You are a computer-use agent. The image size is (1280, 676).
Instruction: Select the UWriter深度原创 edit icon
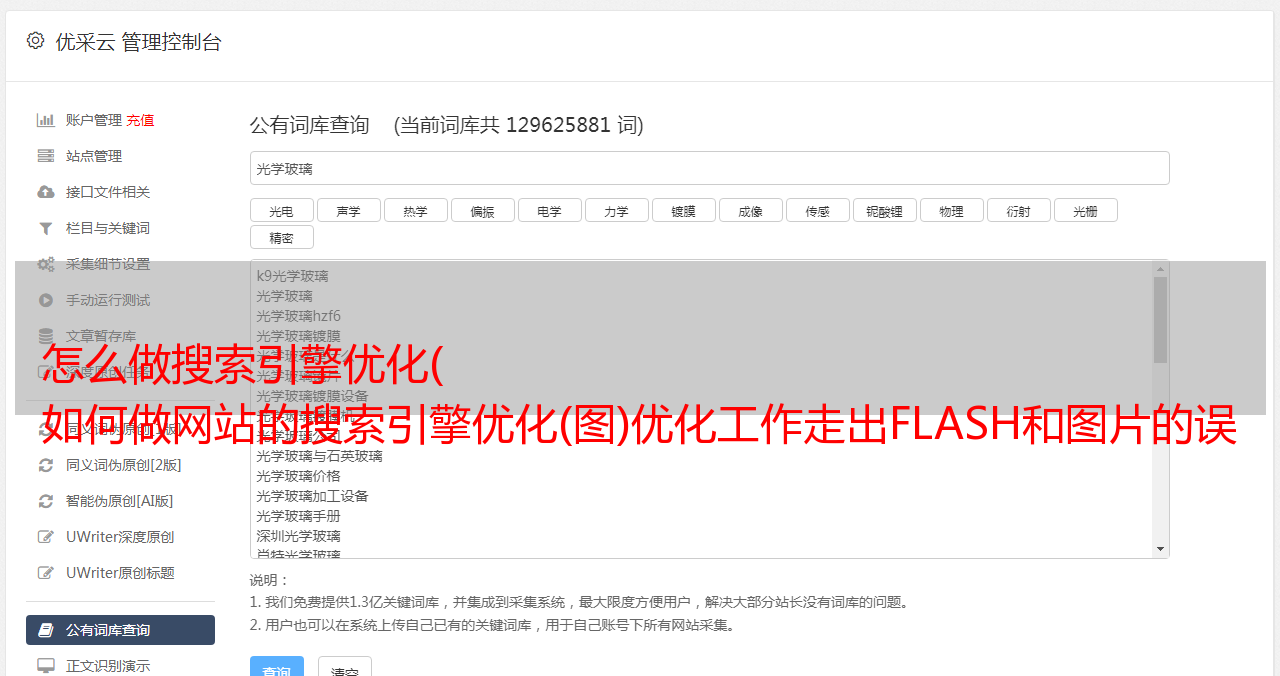click(45, 537)
